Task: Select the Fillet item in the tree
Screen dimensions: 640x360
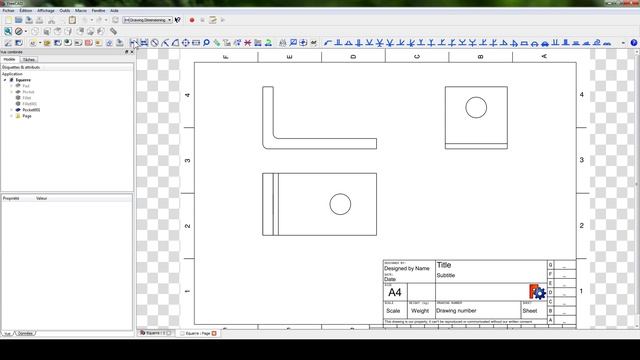Action: point(27,98)
